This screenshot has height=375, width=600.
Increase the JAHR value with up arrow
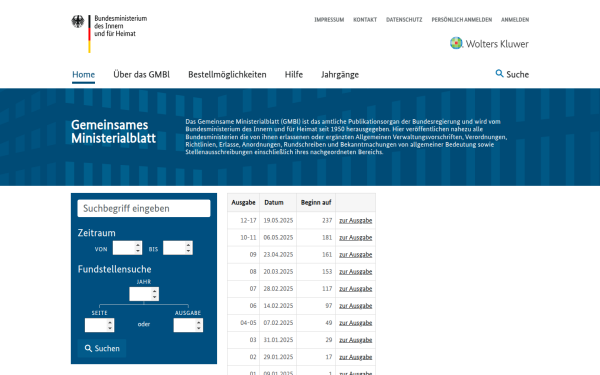155,291
